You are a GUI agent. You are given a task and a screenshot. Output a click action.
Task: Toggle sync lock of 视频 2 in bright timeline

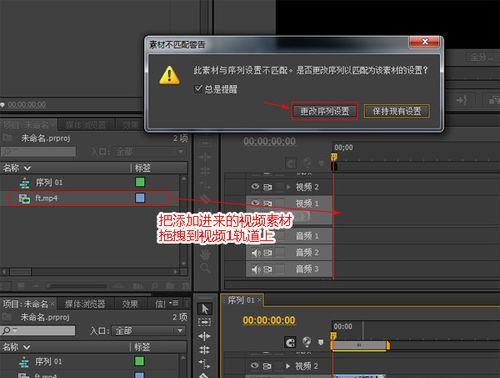pos(267,366)
